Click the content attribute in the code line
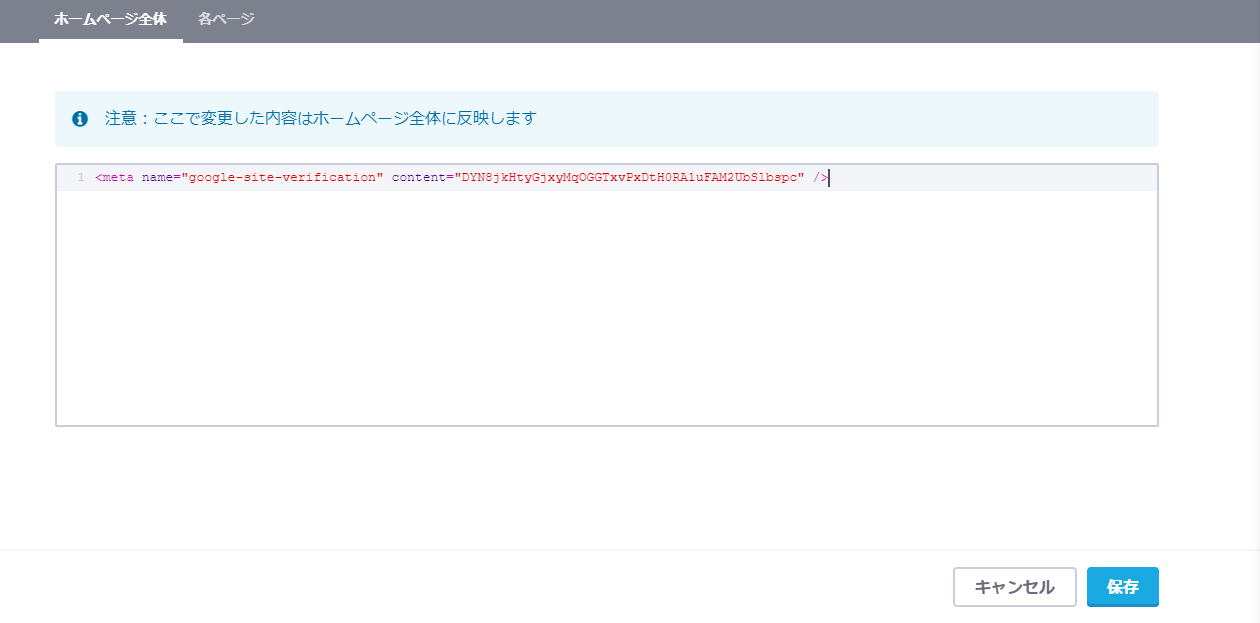The width and height of the screenshot is (1260, 623). [x=419, y=177]
